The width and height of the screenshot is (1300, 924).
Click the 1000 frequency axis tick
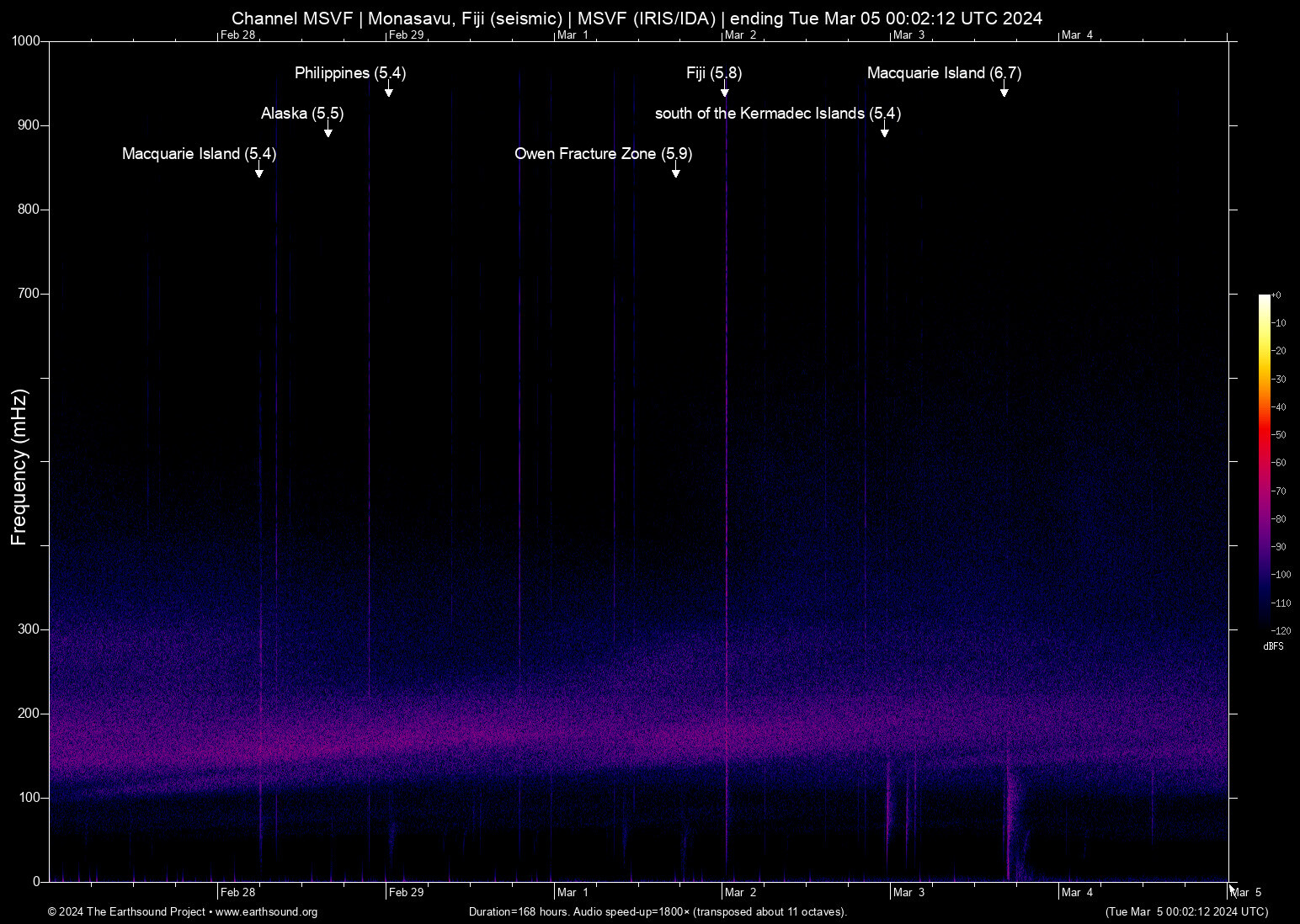(25, 40)
